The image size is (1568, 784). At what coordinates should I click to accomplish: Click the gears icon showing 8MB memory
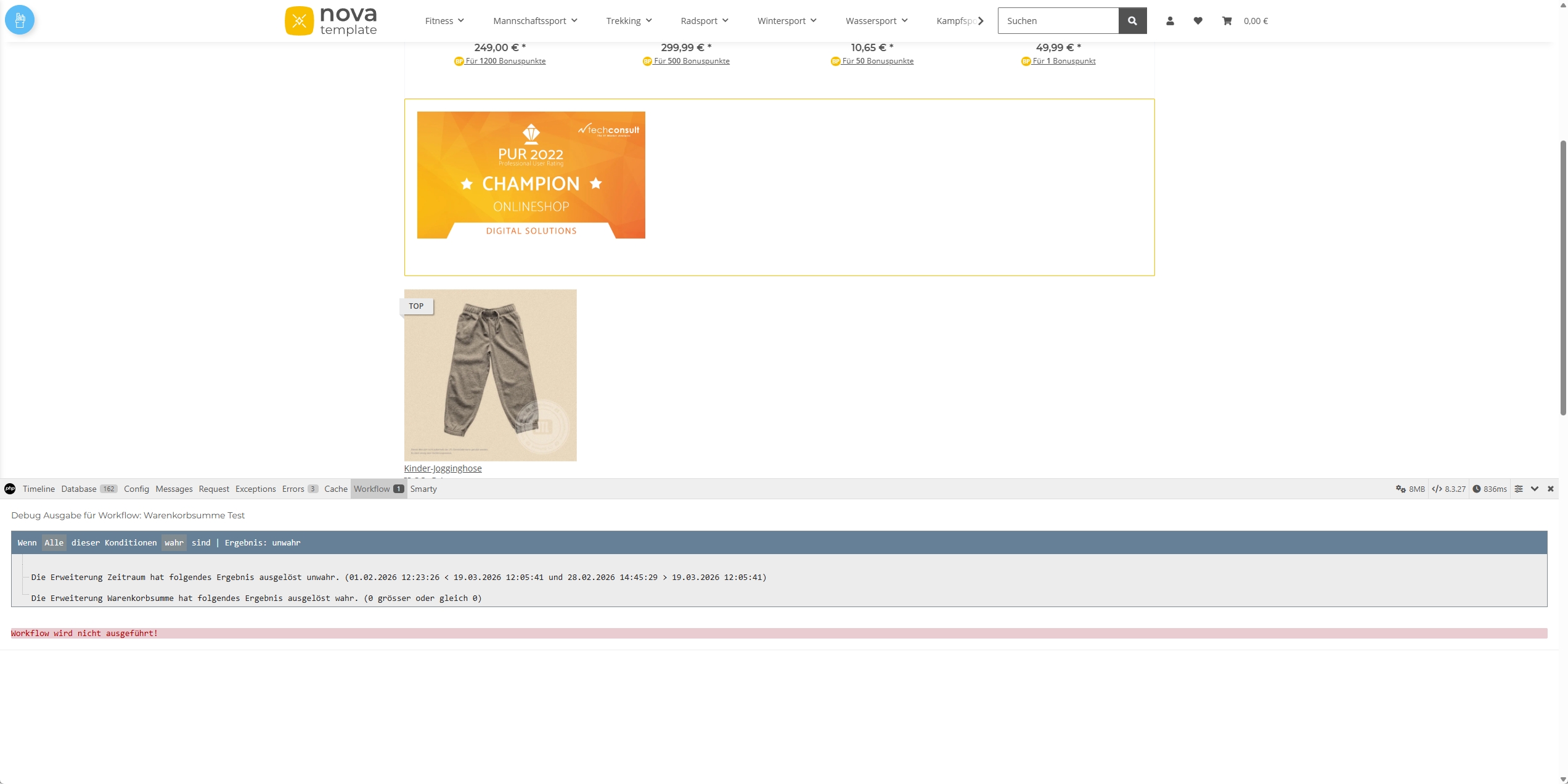pyautogui.click(x=1400, y=489)
